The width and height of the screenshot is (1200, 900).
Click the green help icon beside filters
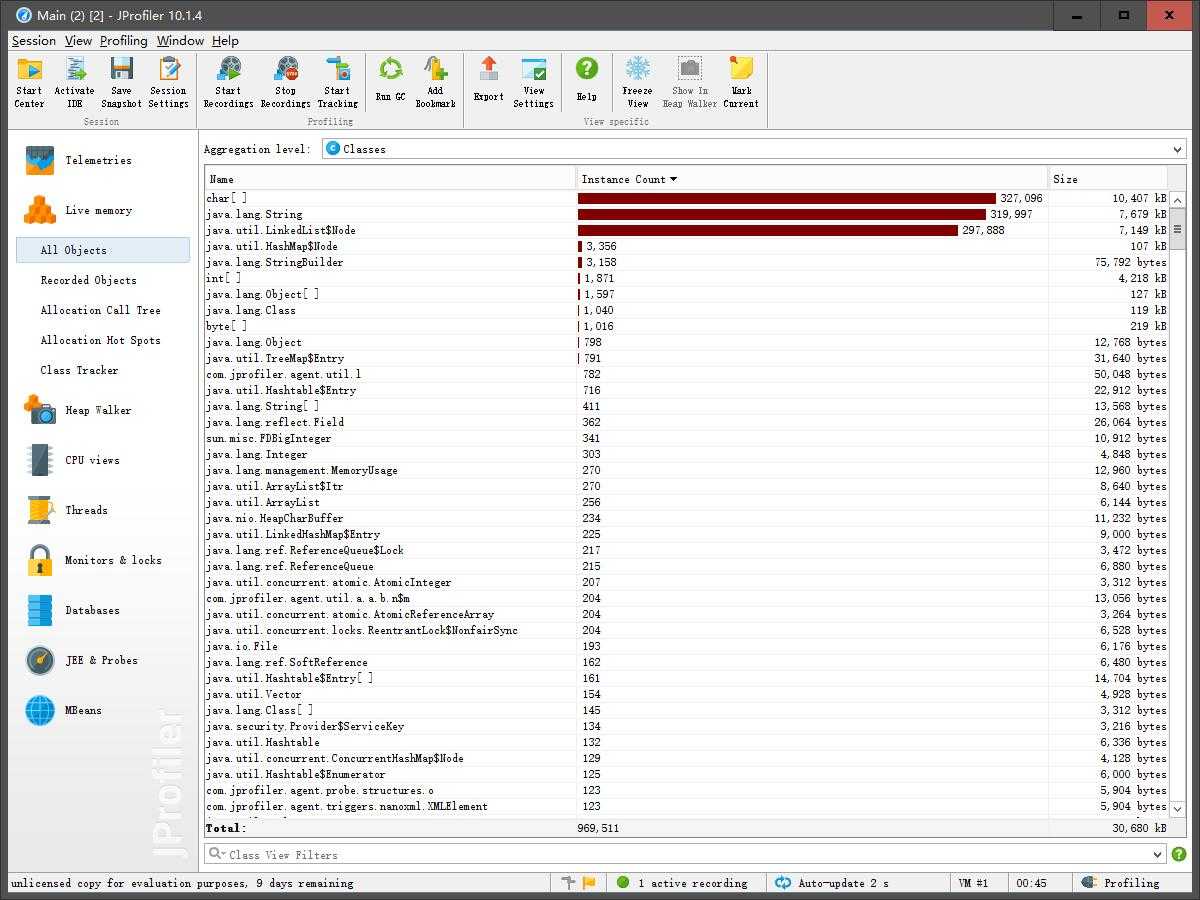[1178, 854]
